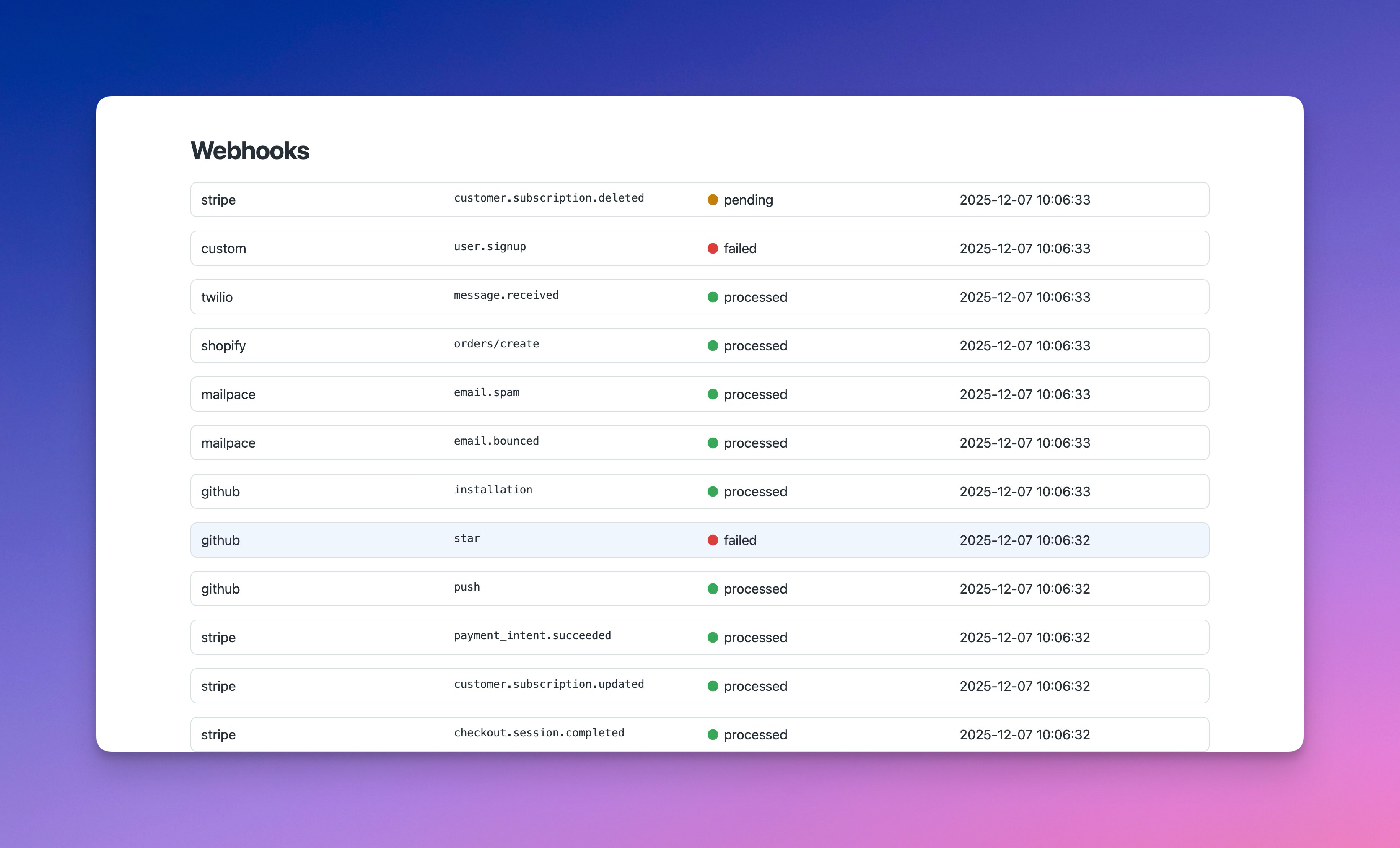Click red failed dot on github star row

(x=713, y=540)
